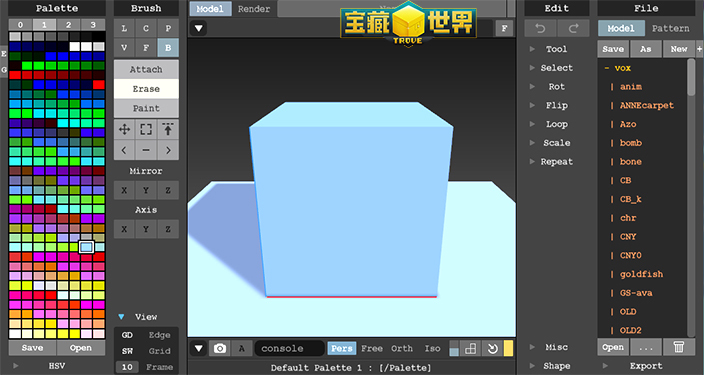Click the console input field

coord(290,349)
